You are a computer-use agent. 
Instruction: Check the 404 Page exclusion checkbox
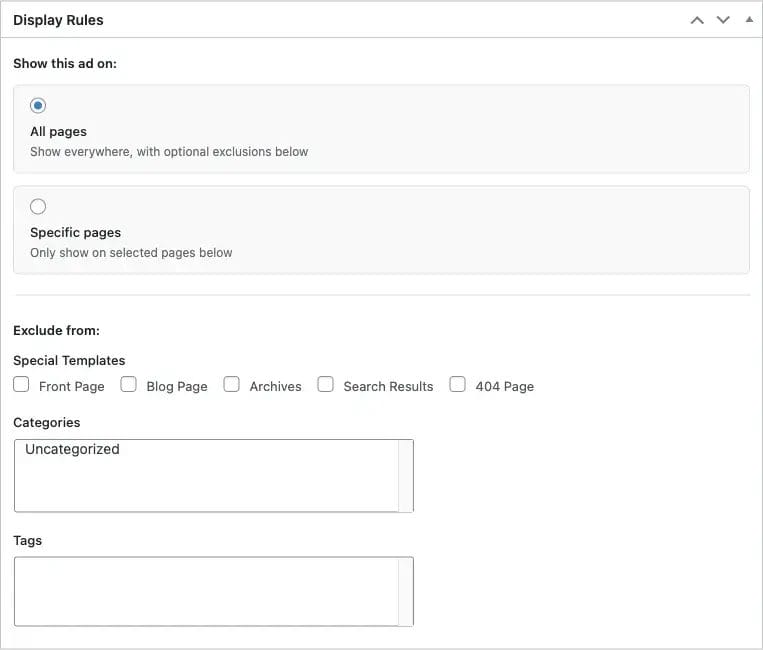coord(457,384)
